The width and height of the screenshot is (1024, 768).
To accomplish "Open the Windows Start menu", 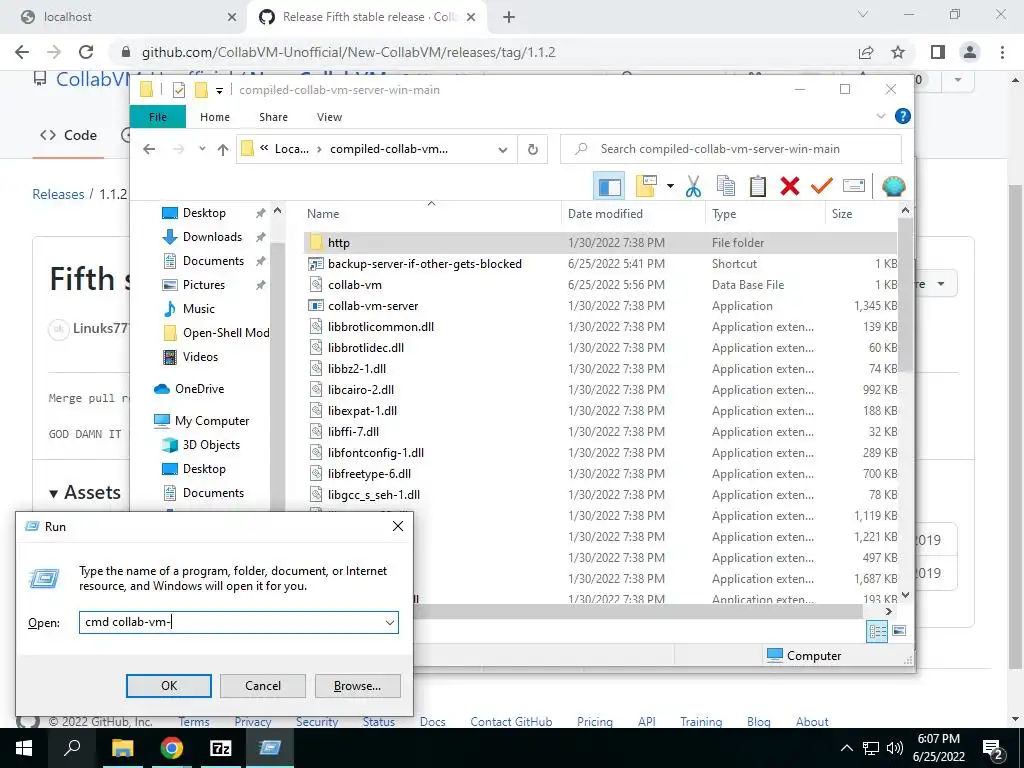I will click(x=24, y=748).
